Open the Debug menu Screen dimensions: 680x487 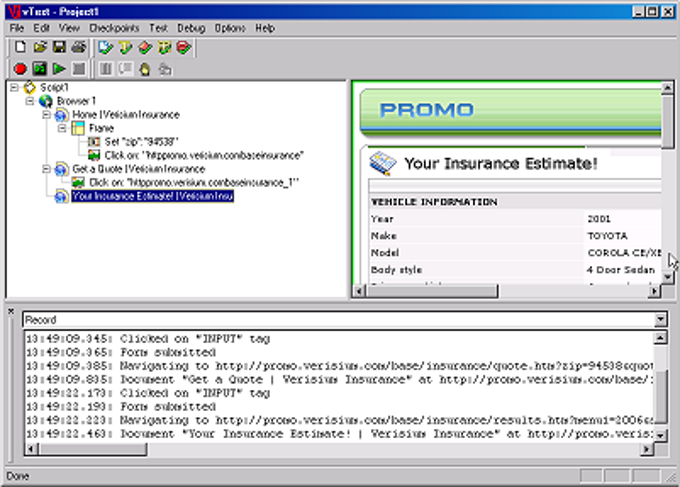pos(191,28)
